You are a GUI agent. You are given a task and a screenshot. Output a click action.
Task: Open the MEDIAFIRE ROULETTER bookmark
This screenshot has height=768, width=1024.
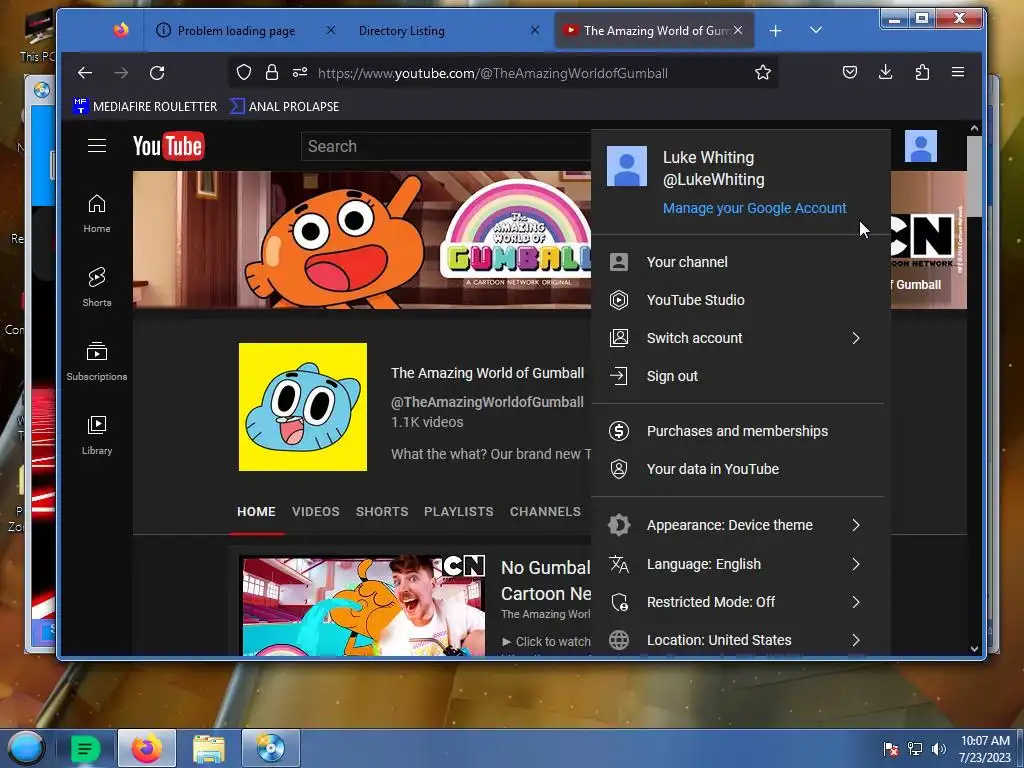point(145,106)
